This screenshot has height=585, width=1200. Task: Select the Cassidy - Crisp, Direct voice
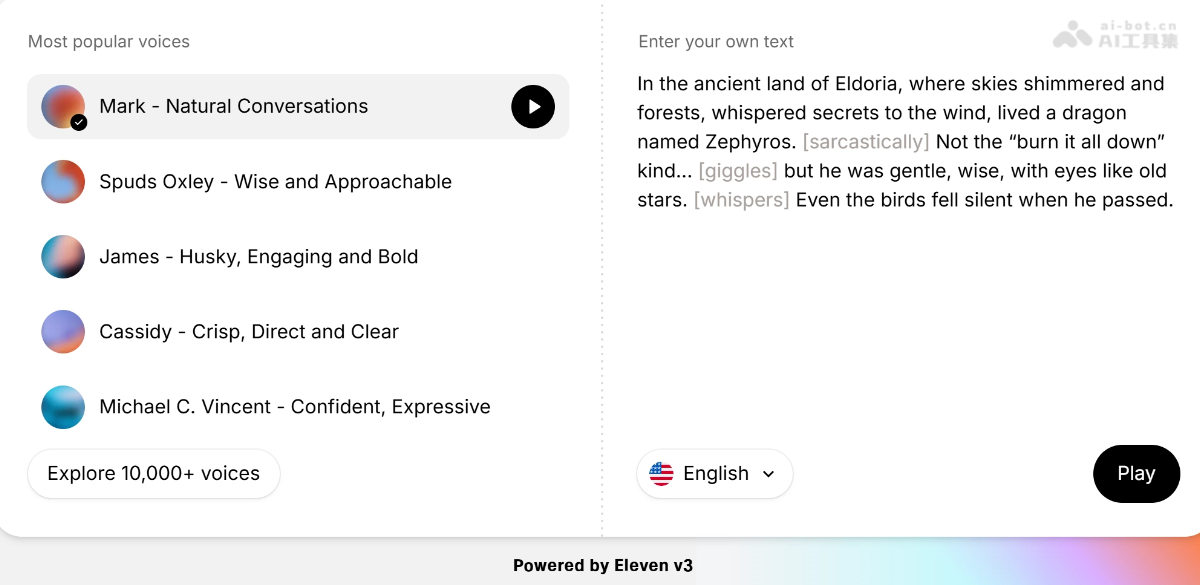tap(249, 332)
